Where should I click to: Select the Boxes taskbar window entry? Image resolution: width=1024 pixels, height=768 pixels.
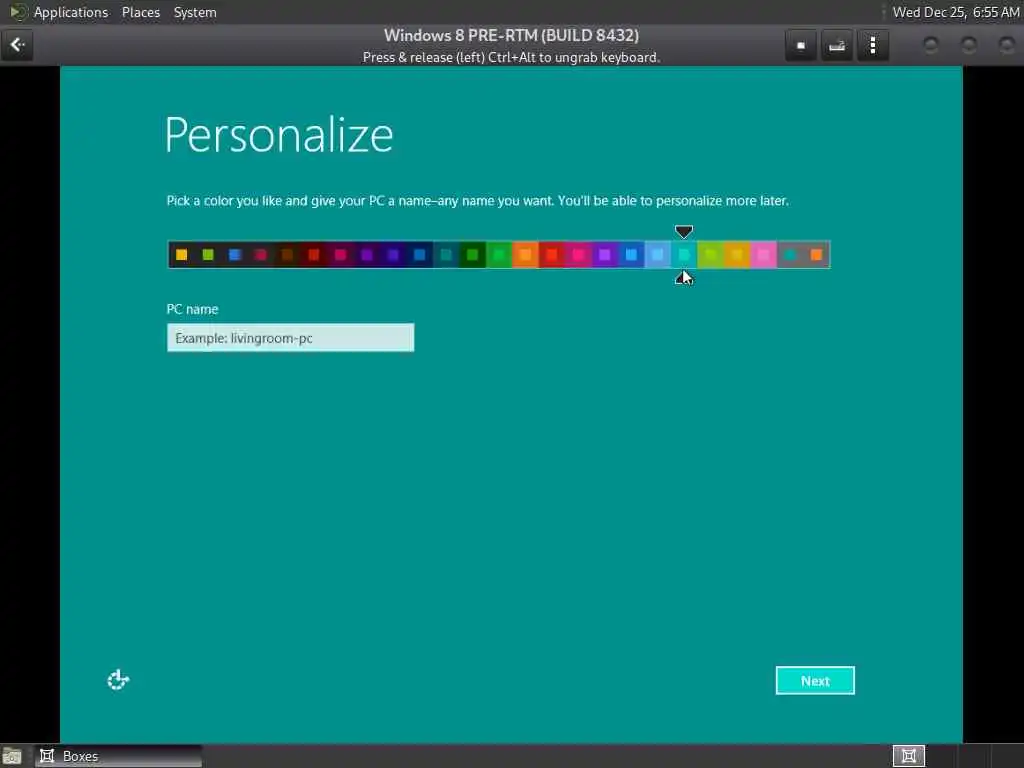click(118, 756)
